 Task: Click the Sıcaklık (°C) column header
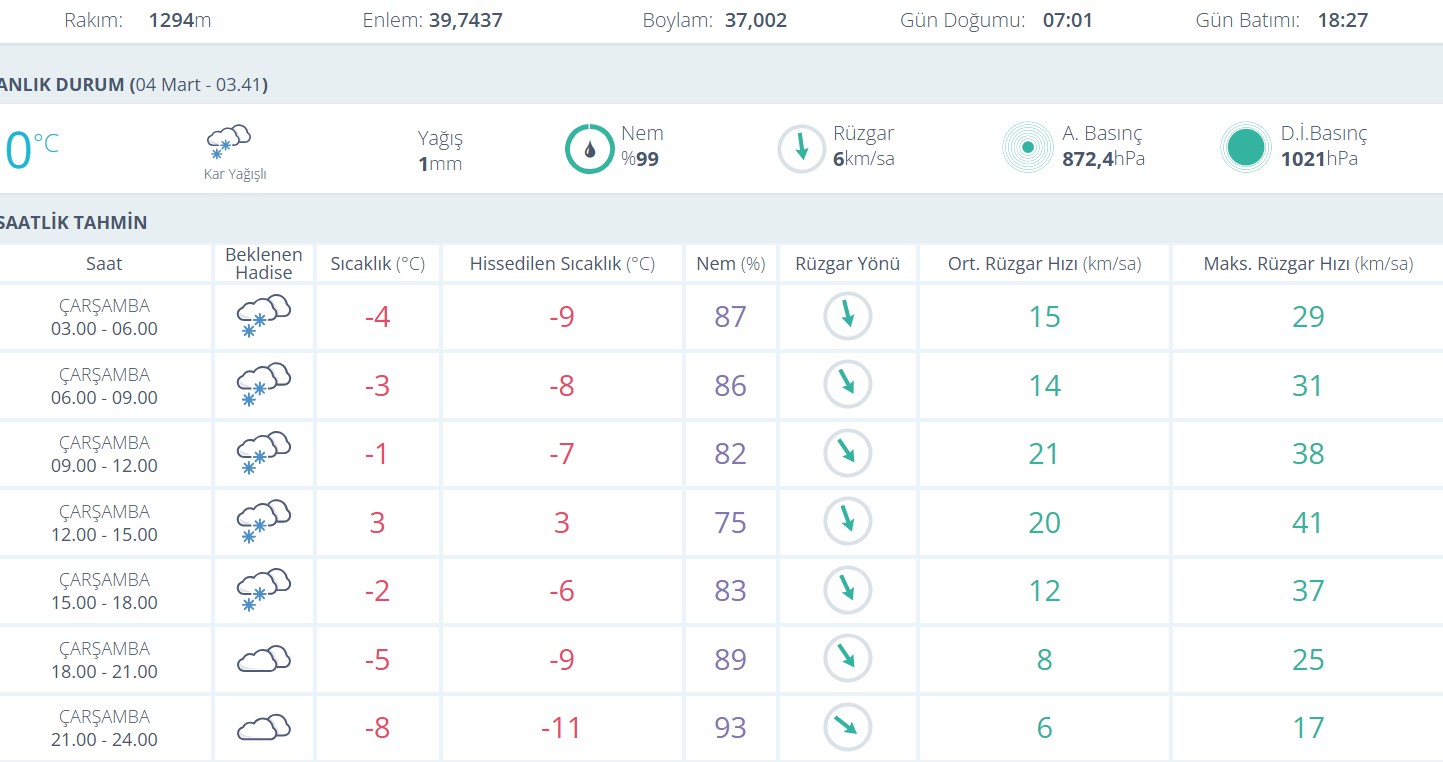click(378, 264)
